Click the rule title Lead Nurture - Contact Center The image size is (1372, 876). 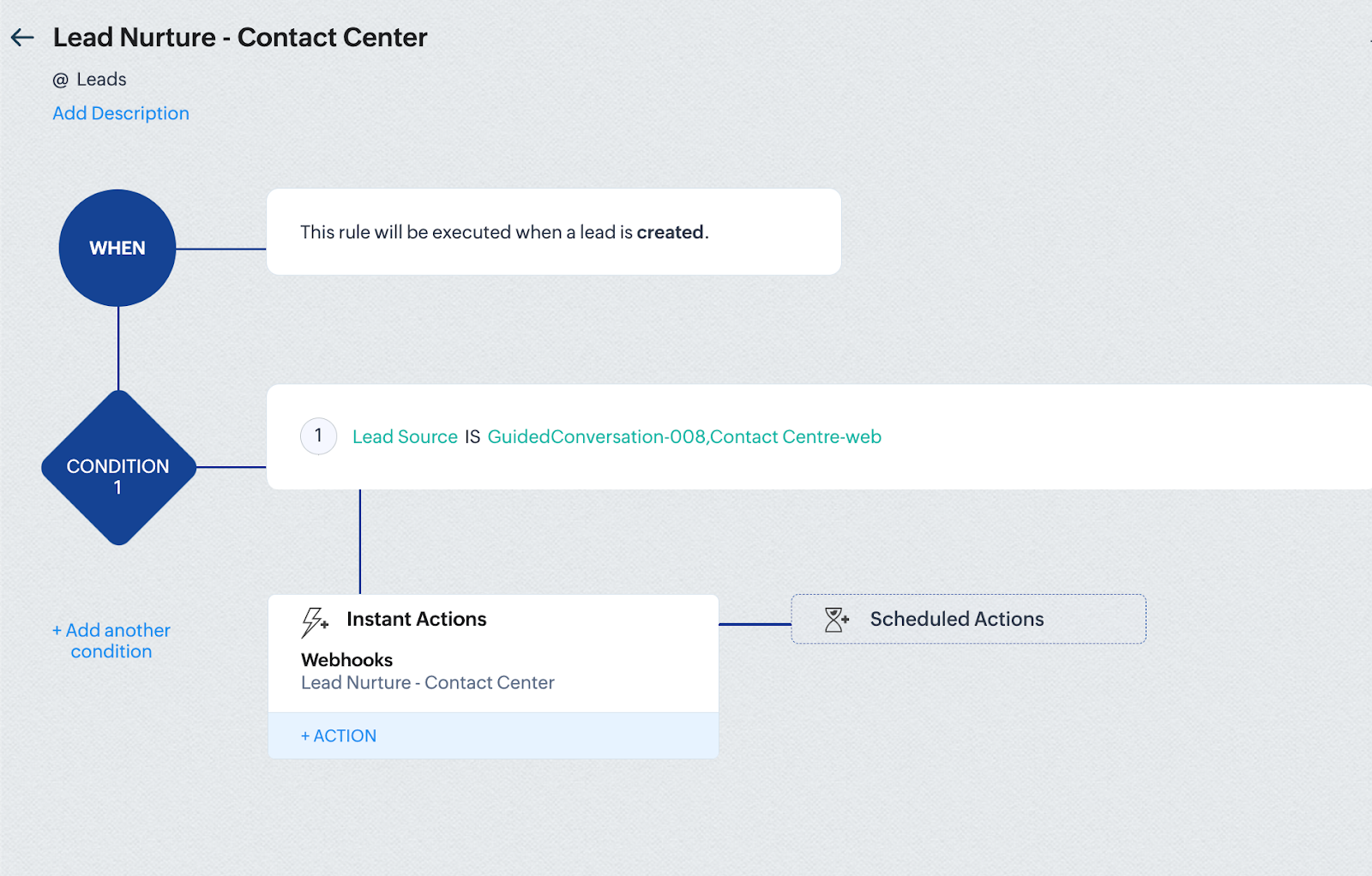240,37
